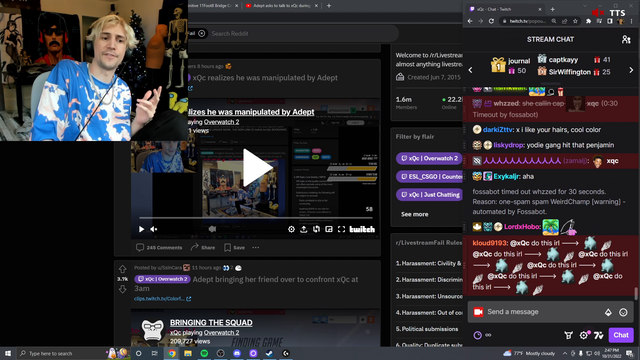The width and height of the screenshot is (640, 360).
Task: Open the chat users list (Community) icon
Action: click(626, 40)
